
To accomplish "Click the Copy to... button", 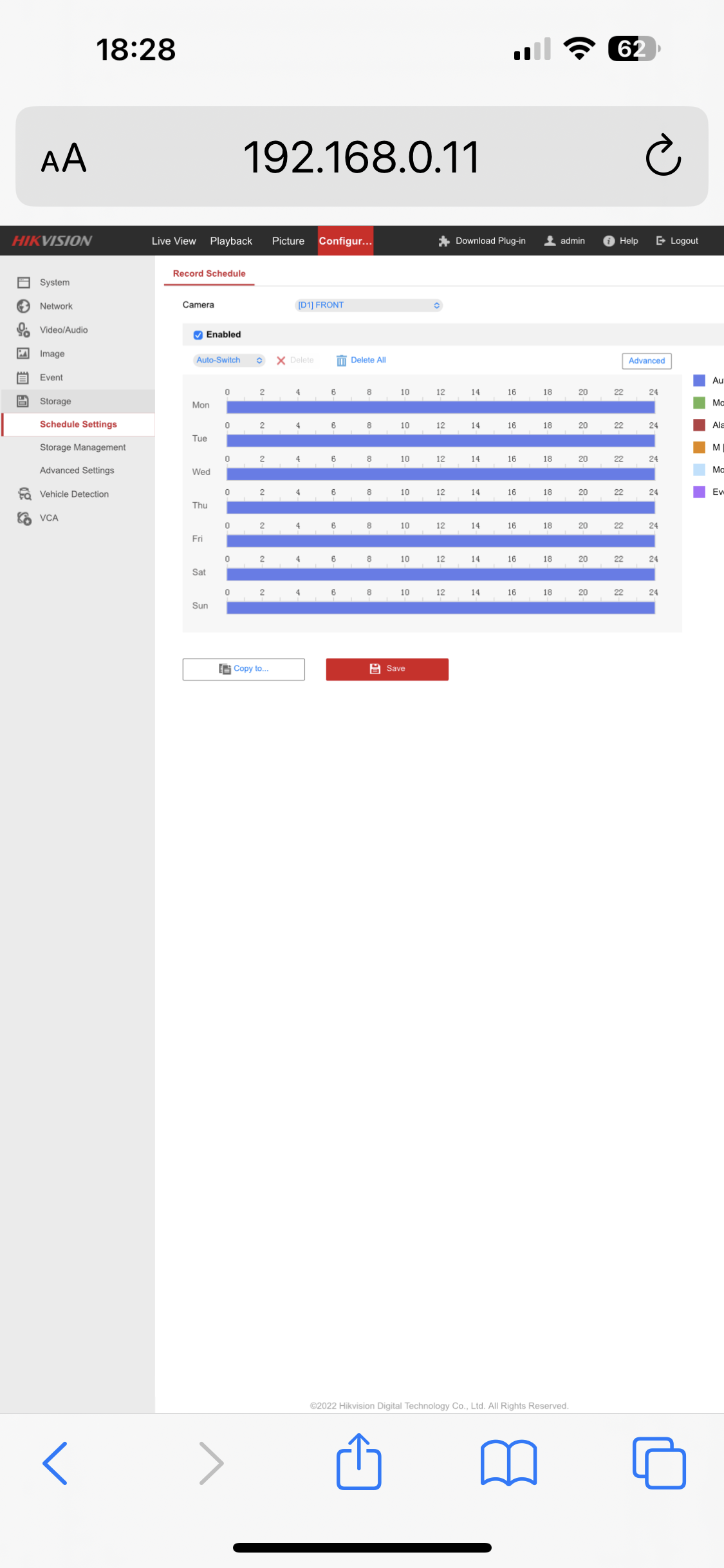I will click(x=243, y=669).
